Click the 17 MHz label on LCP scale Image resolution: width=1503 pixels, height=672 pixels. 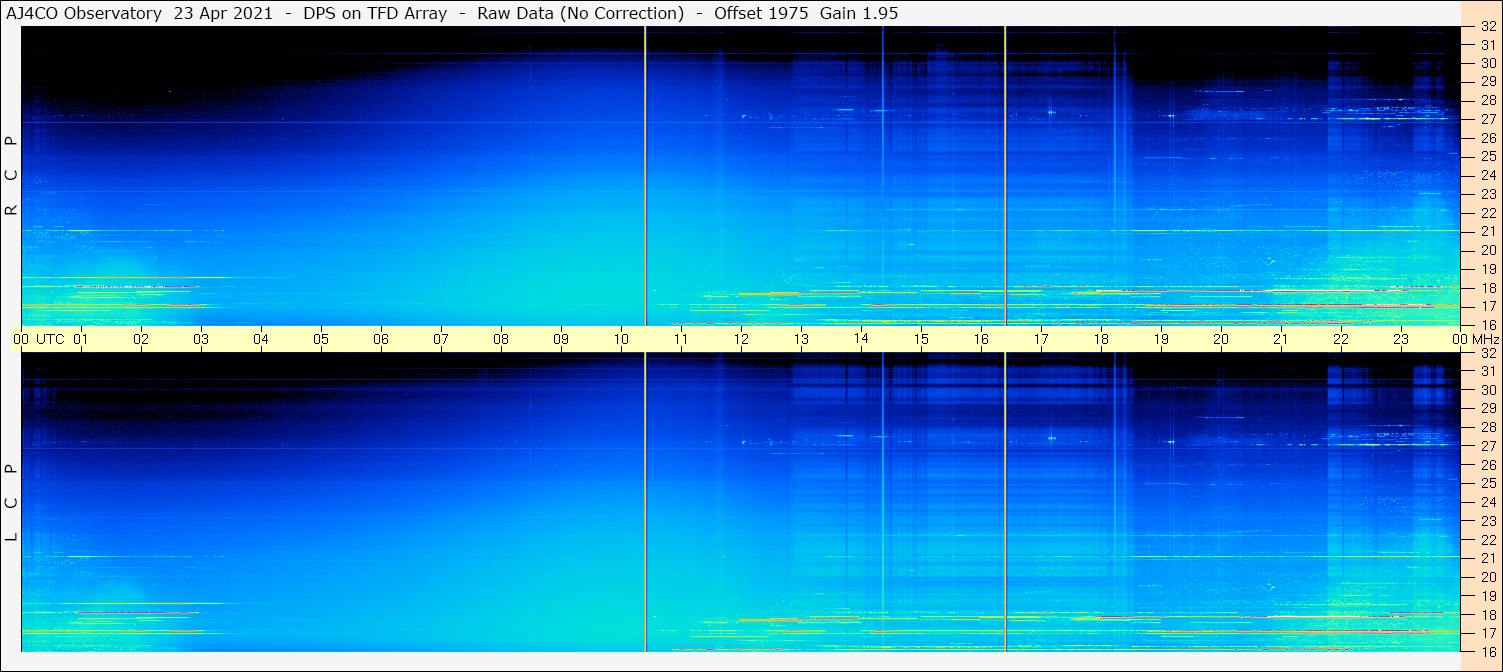[1487, 633]
